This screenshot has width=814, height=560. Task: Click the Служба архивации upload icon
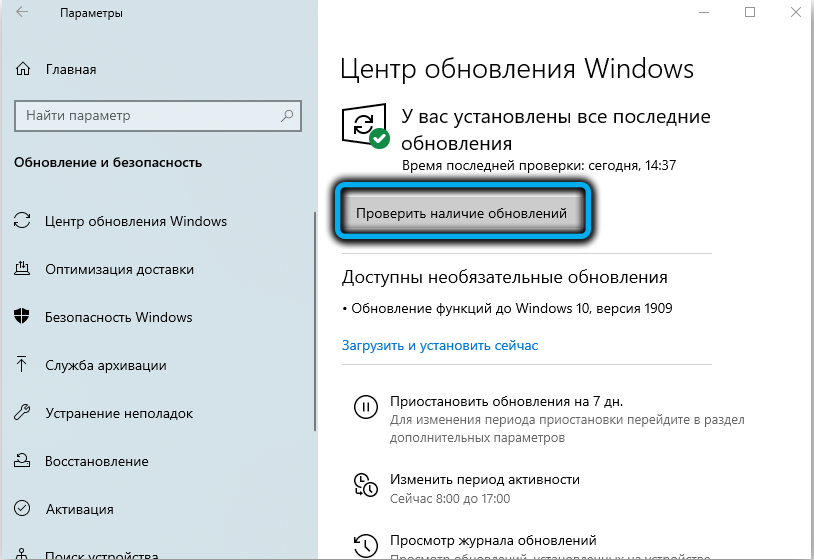tap(23, 365)
